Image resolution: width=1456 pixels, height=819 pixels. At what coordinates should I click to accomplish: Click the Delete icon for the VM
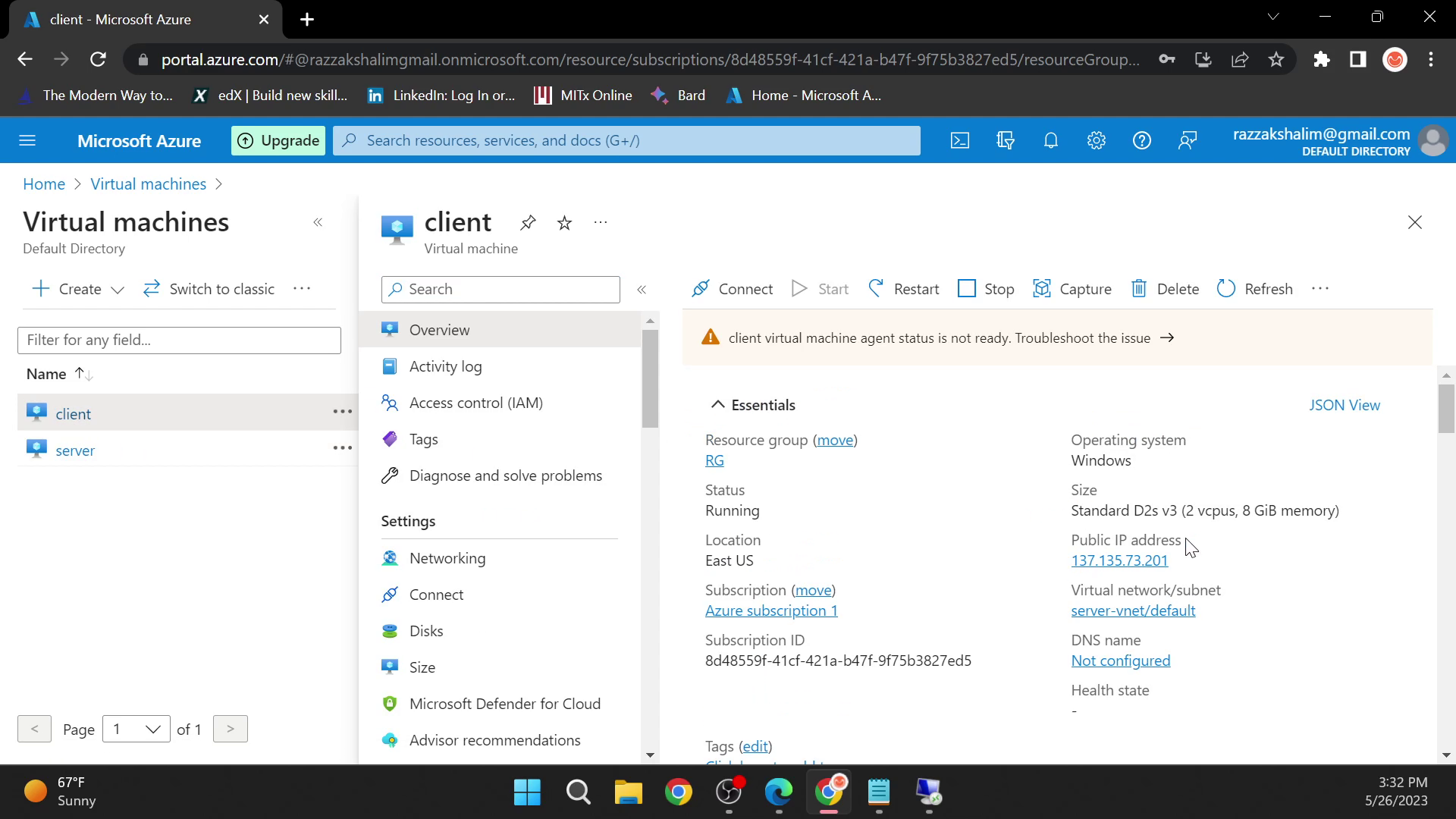coord(1140,288)
